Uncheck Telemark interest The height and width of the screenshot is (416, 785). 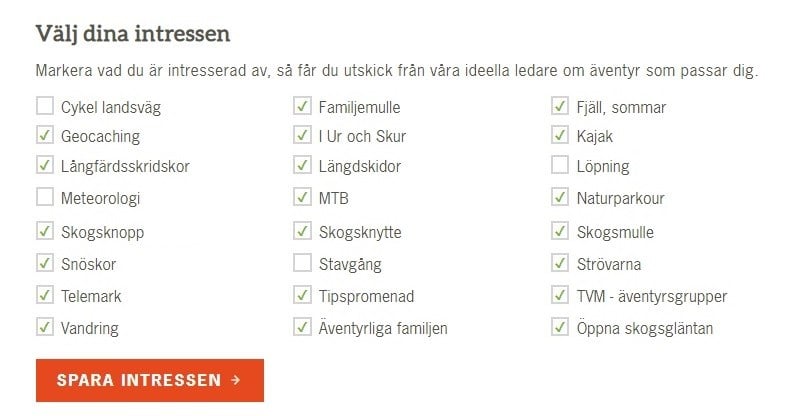[x=45, y=295]
